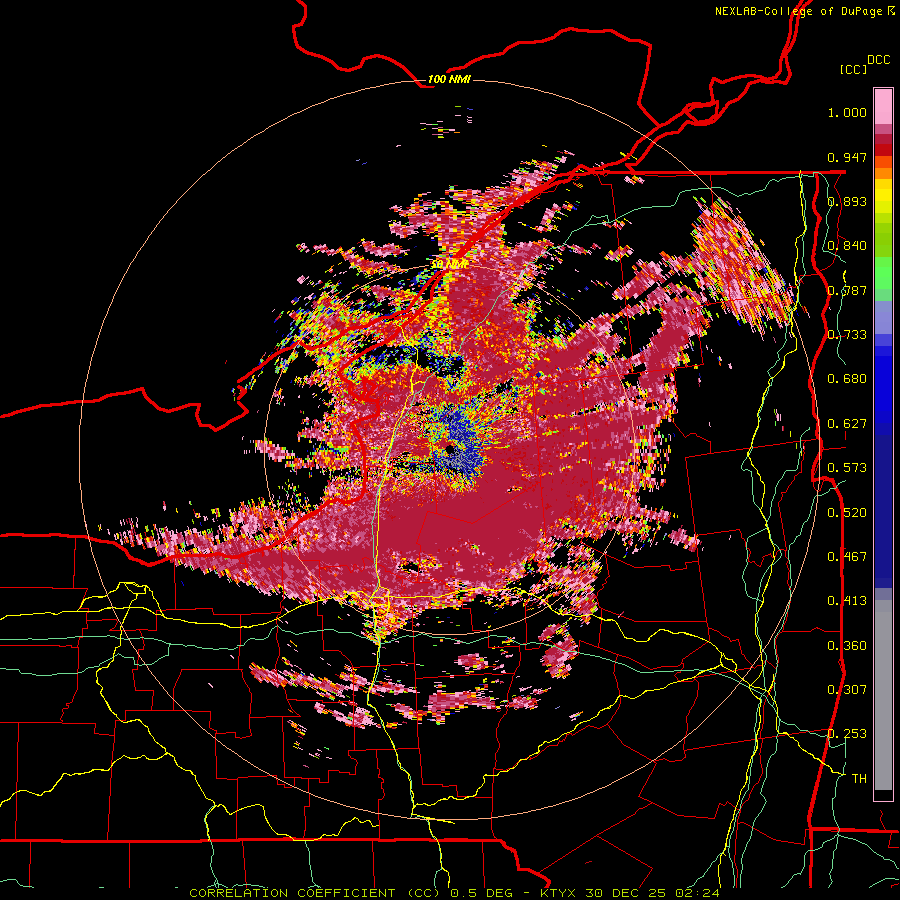Select the 0.947 scale value

tap(847, 157)
